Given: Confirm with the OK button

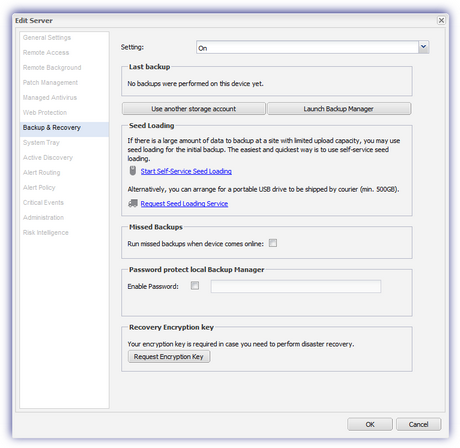Looking at the screenshot, I should pos(370,424).
